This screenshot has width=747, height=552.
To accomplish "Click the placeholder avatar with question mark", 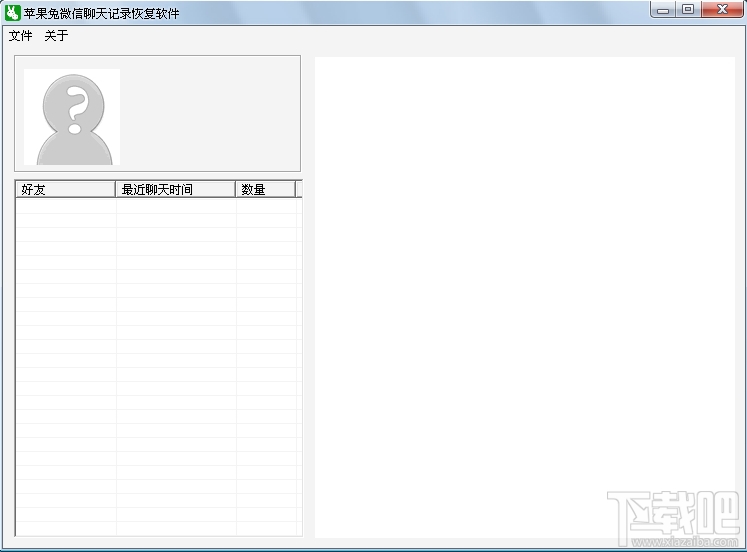I will tap(72, 117).
